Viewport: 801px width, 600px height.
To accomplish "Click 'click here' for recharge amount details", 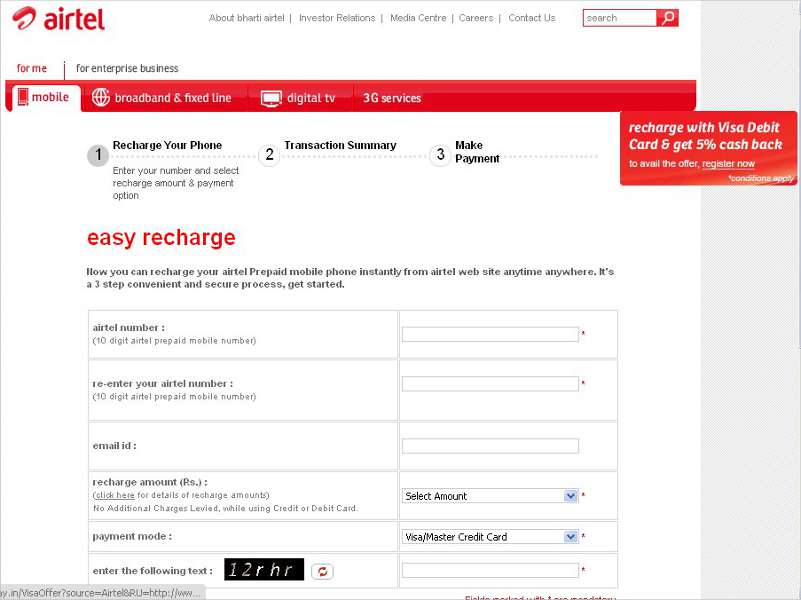I will (x=115, y=495).
